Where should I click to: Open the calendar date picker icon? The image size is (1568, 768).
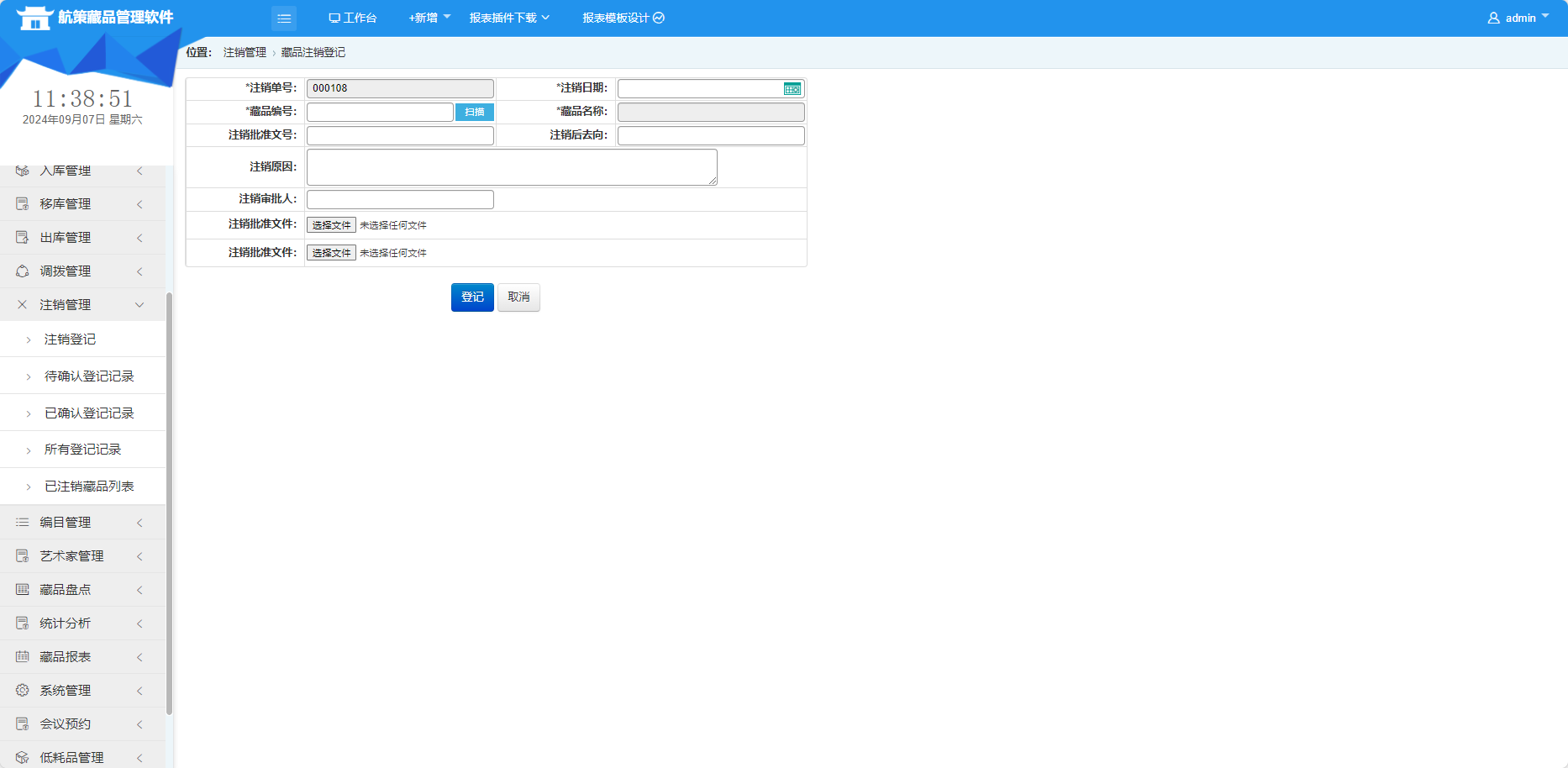[792, 89]
